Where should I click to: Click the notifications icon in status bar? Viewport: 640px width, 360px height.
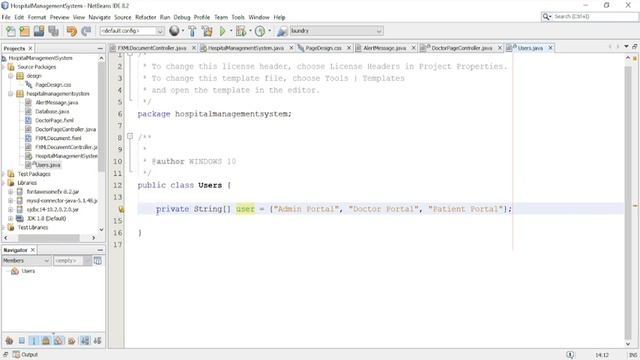click(570, 354)
